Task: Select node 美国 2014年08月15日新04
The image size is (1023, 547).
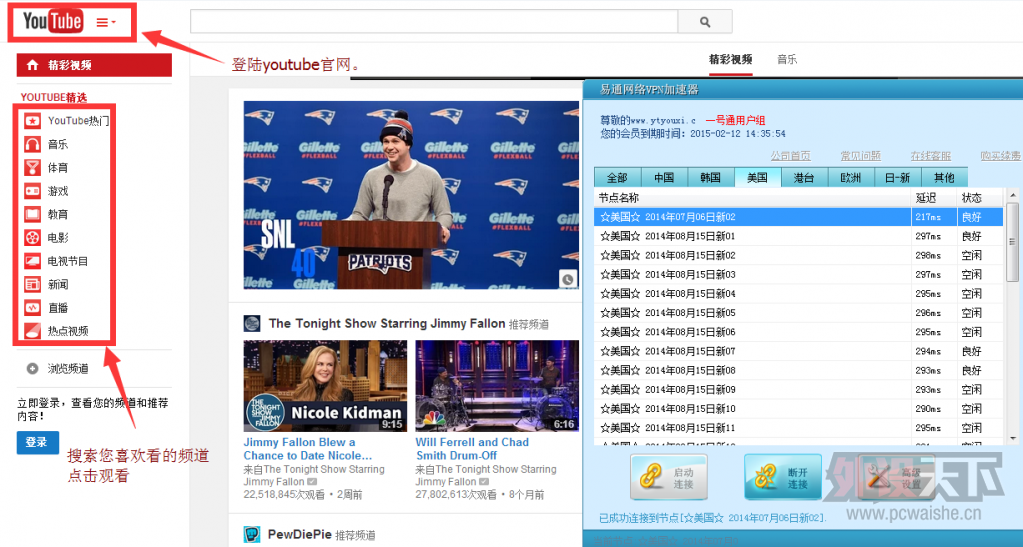Action: 799,294
